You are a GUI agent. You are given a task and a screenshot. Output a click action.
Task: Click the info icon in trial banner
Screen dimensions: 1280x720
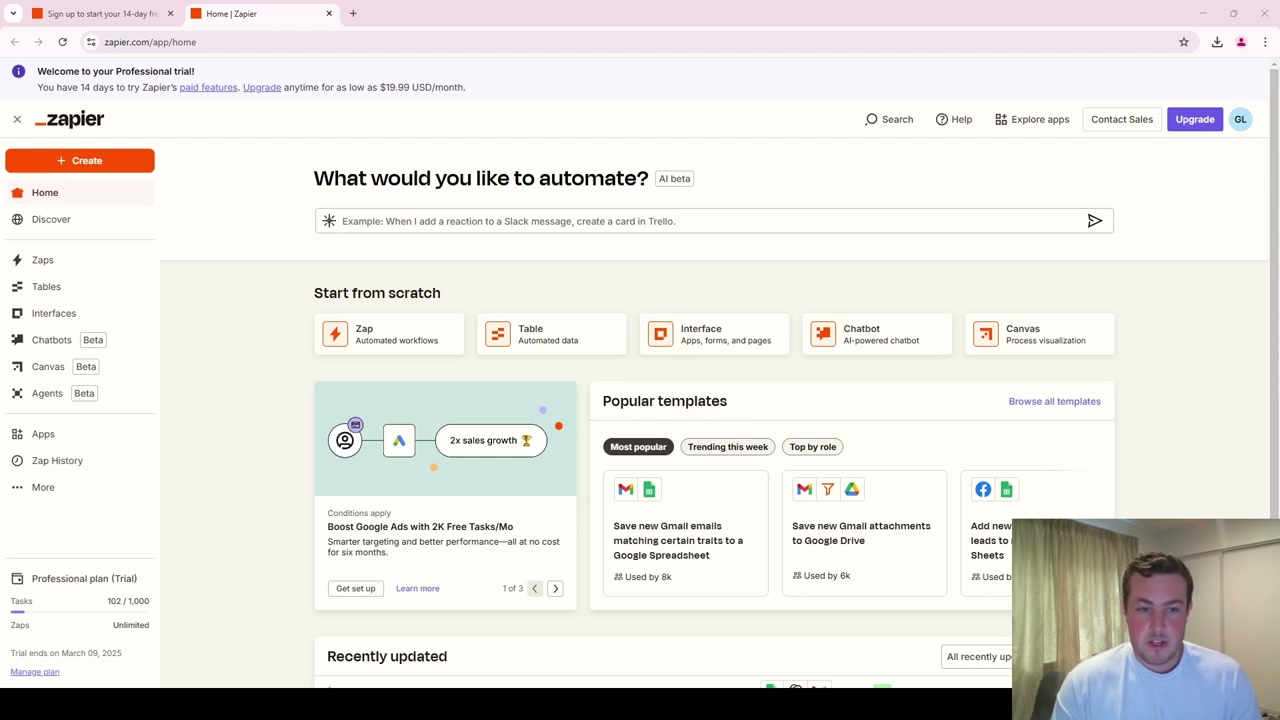(x=18, y=71)
